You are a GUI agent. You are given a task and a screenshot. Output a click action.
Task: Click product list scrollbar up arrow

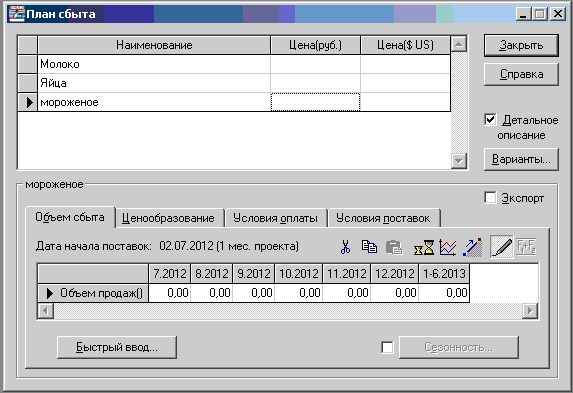tap(459, 45)
